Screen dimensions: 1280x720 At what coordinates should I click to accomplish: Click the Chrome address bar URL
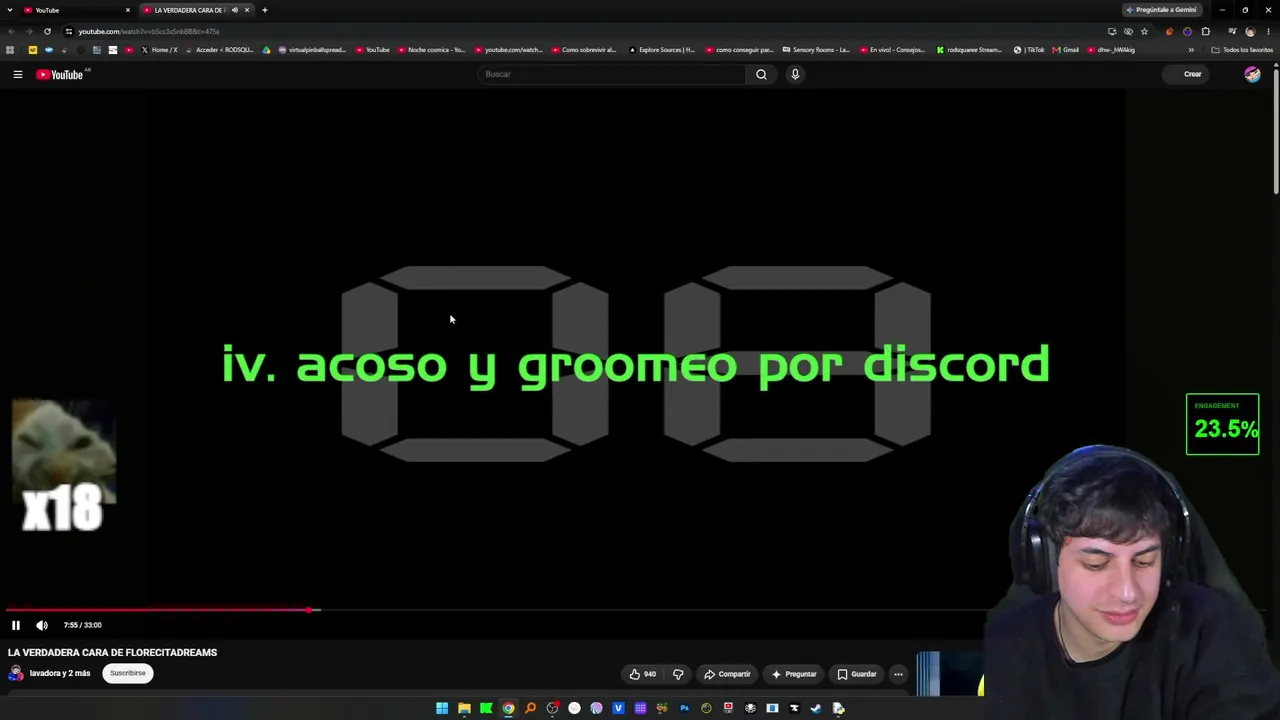coord(149,31)
